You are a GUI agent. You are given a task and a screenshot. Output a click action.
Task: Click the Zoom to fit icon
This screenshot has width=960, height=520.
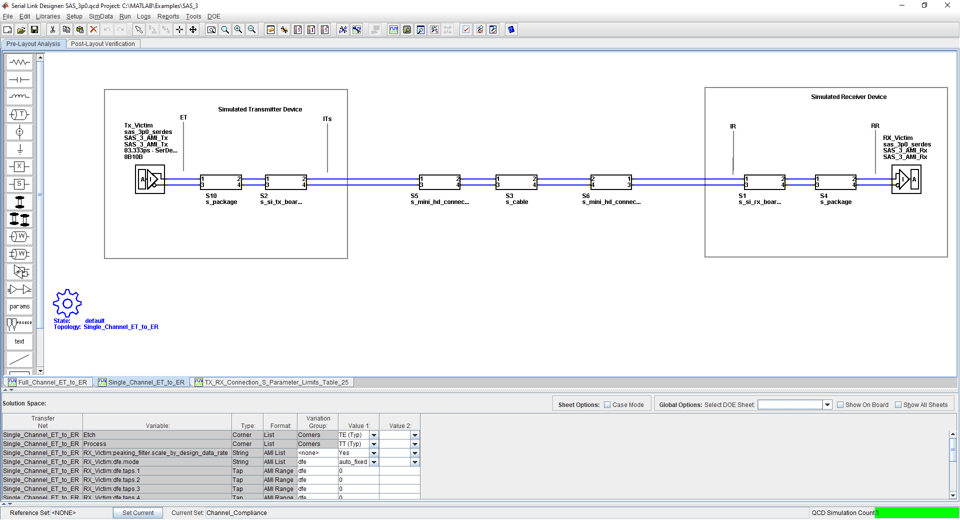pos(211,29)
